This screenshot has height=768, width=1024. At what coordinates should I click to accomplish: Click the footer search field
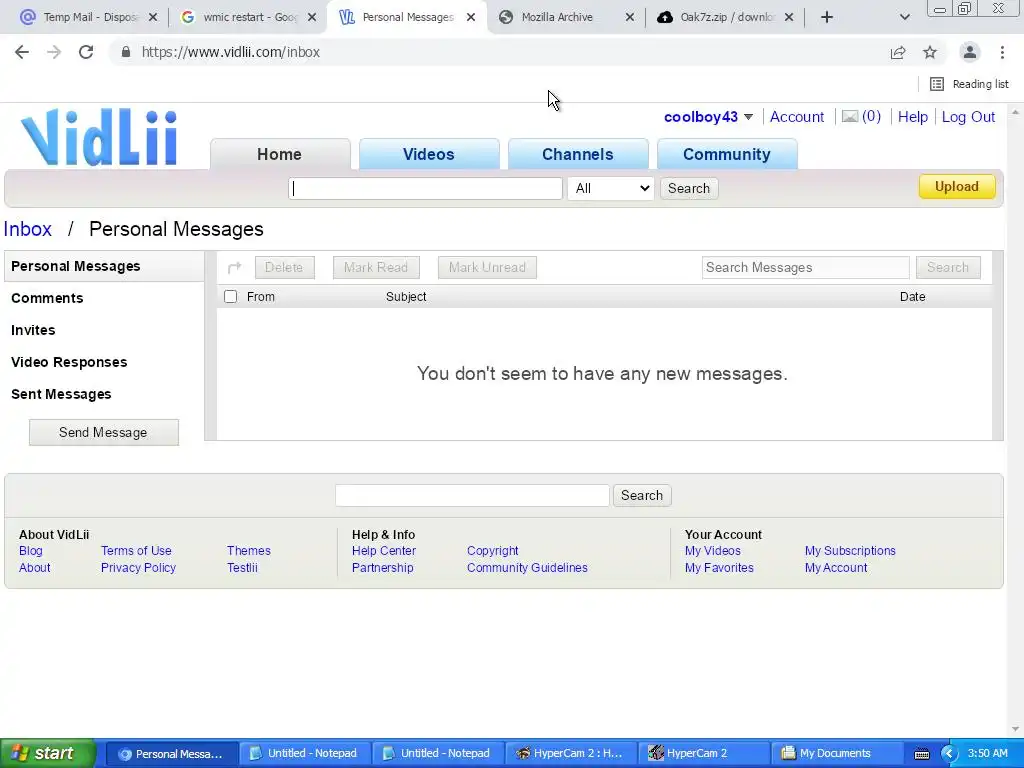click(472, 496)
